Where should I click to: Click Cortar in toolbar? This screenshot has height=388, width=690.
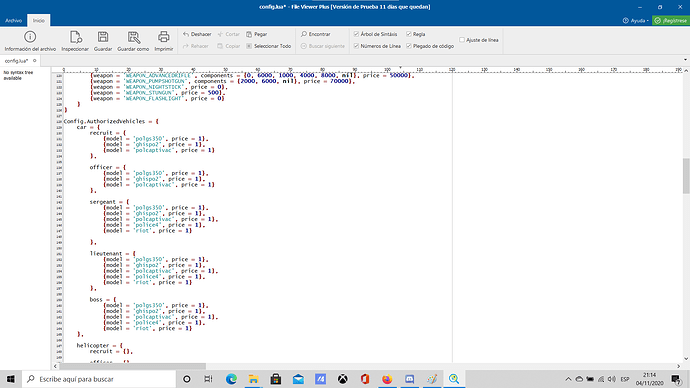[x=228, y=34]
